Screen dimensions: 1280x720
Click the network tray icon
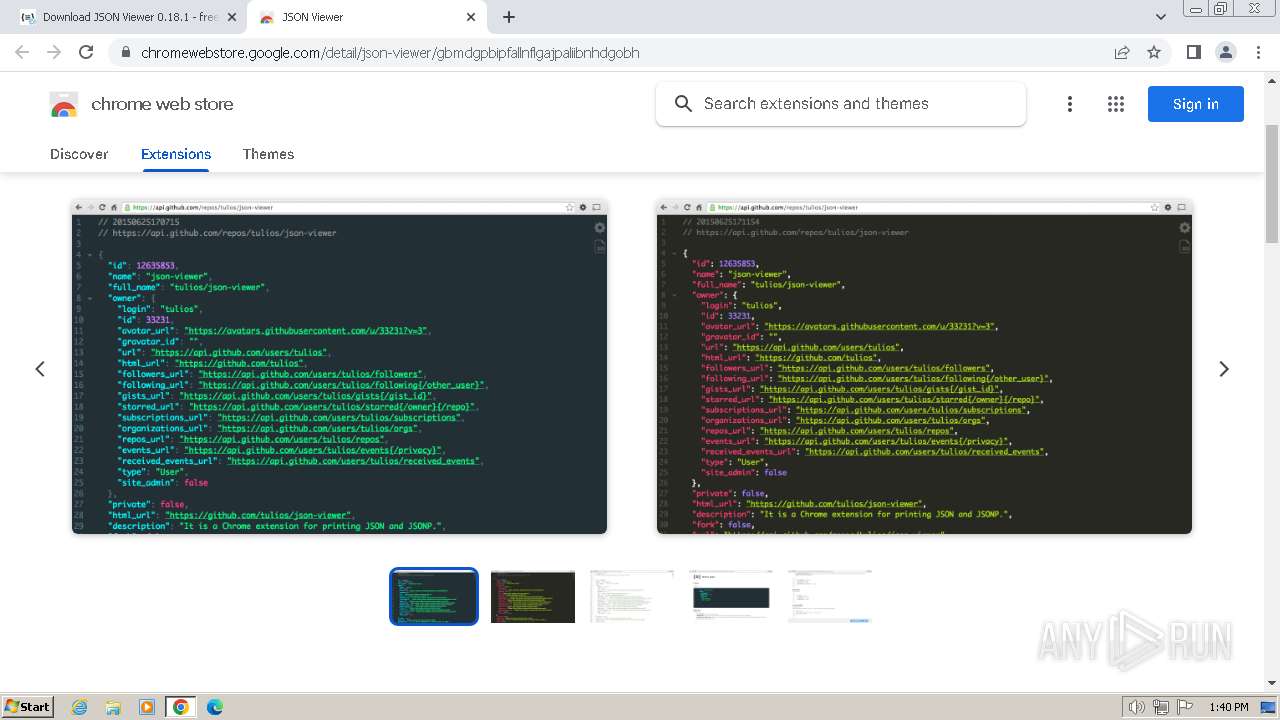coord(1161,707)
